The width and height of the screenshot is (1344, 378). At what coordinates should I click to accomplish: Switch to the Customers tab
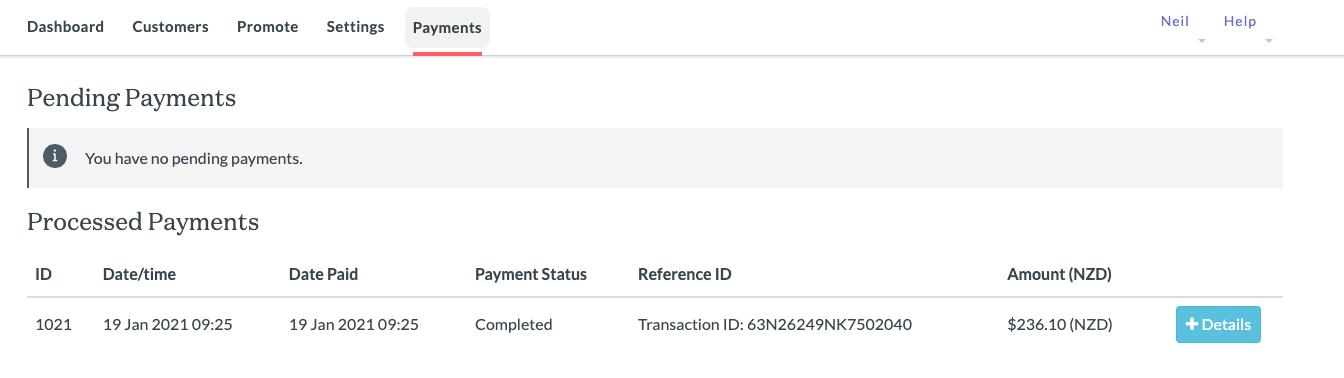pyautogui.click(x=170, y=27)
